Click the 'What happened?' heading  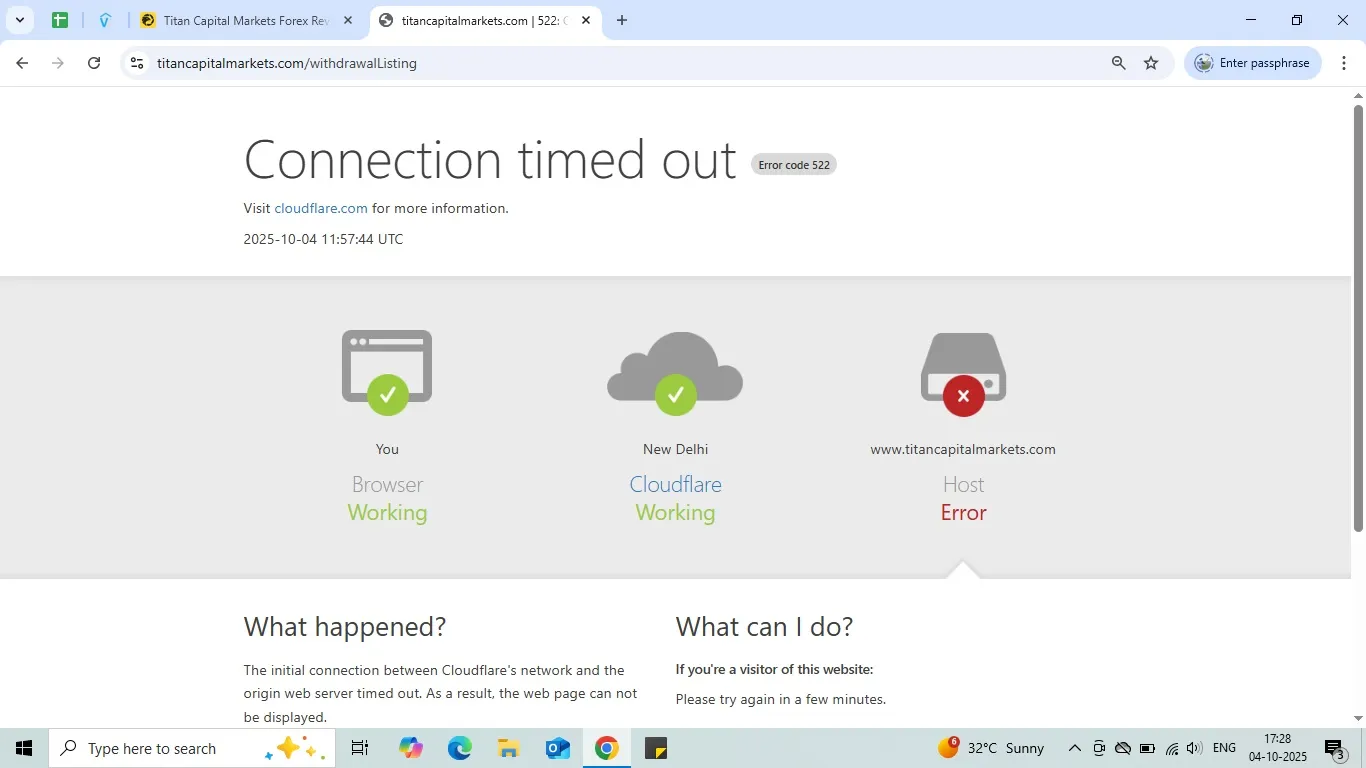pos(345,627)
